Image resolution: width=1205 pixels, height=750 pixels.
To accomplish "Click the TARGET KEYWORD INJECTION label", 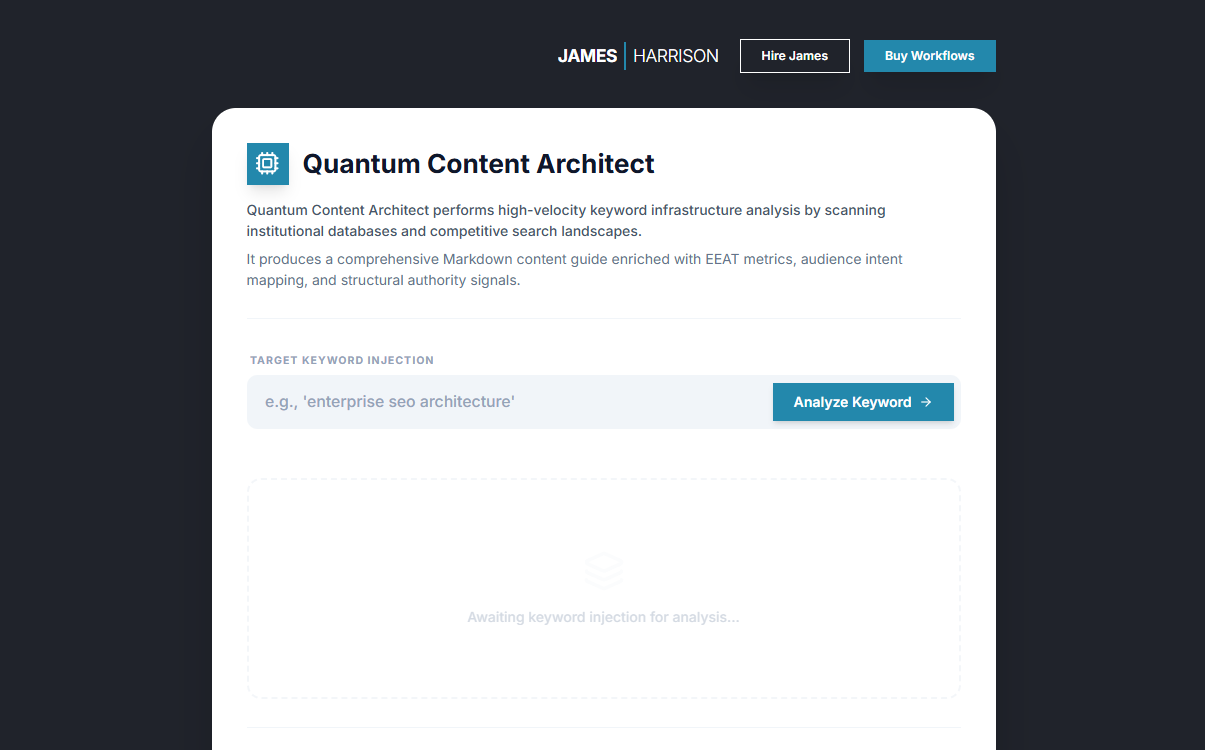I will click(x=341, y=360).
